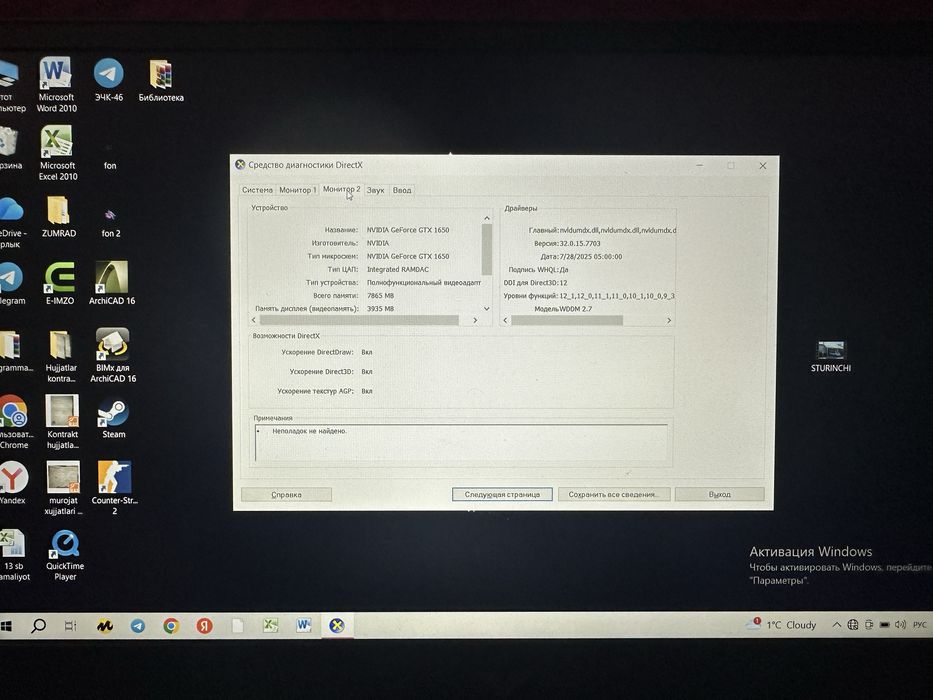
Task: Open Google Chrome from the taskbar
Action: pos(171,626)
